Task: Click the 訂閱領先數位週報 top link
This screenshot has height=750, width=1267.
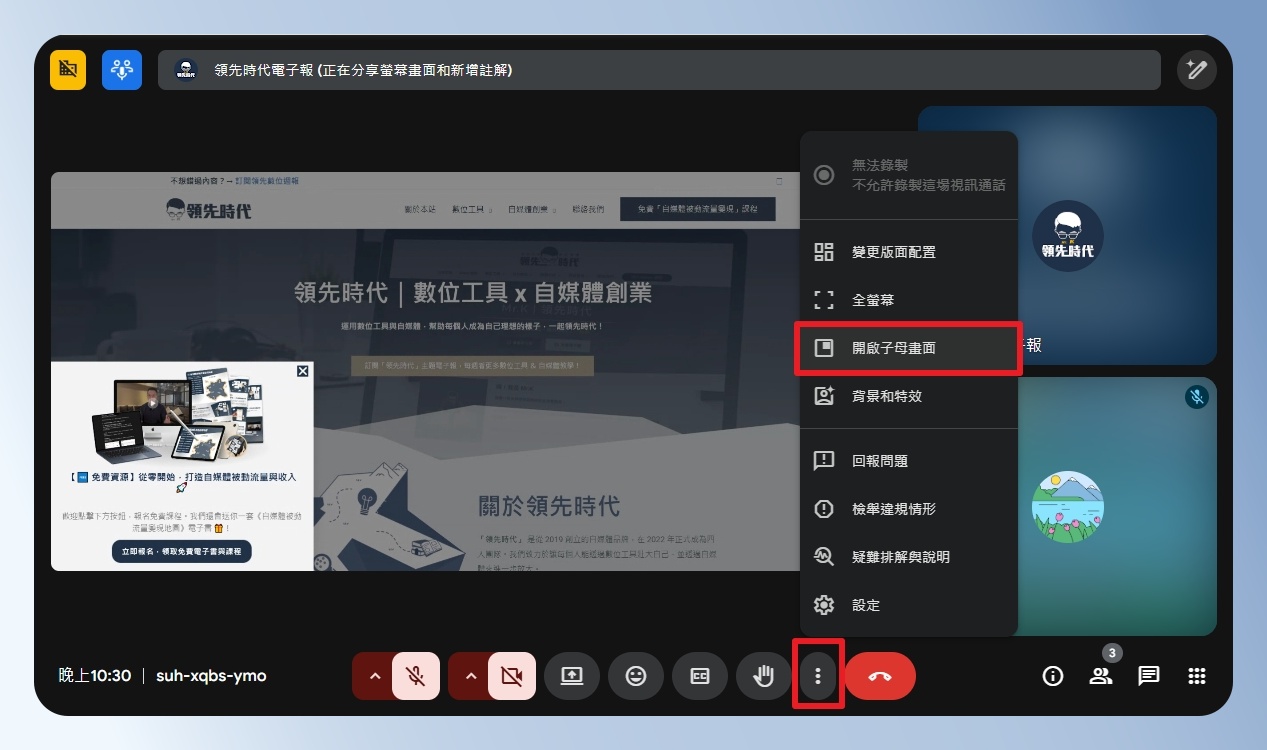Action: pos(267,181)
